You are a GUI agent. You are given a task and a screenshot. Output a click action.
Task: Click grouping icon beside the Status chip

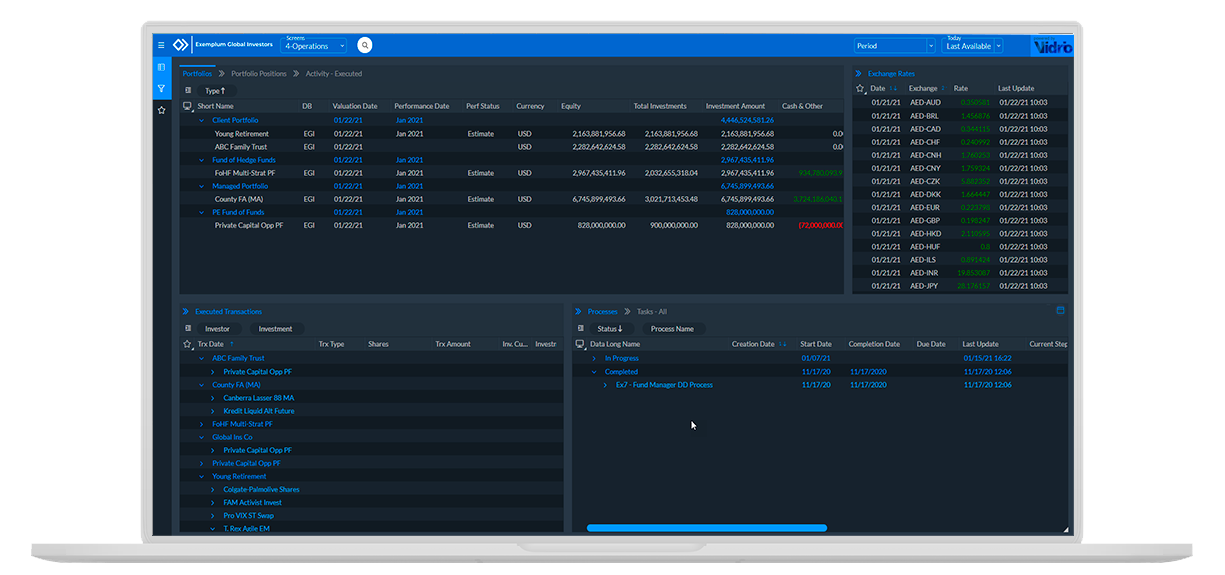point(580,328)
